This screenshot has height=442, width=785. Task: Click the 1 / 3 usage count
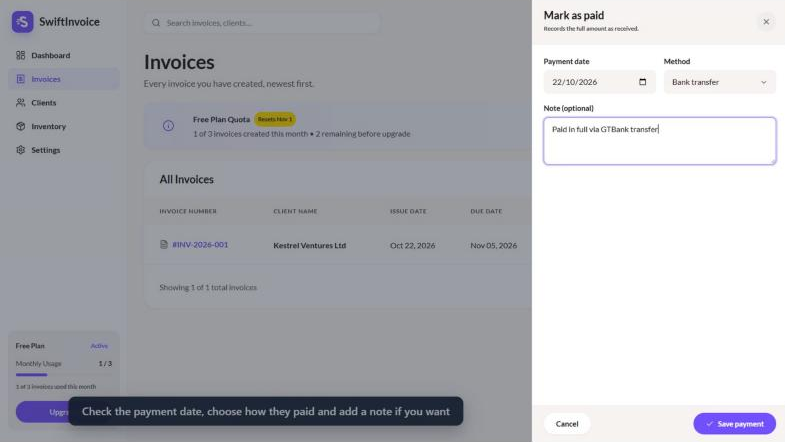coord(105,363)
